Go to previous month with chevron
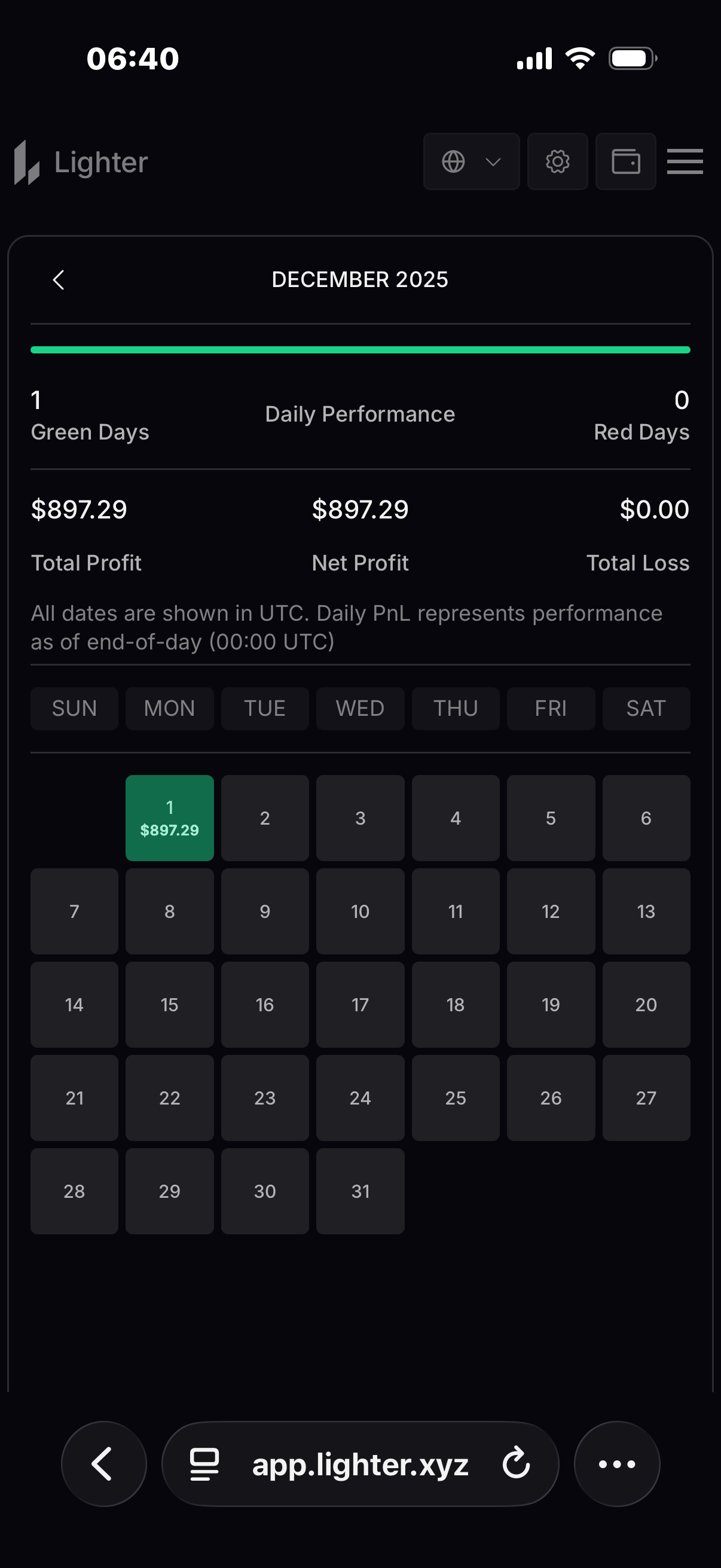 pos(59,280)
